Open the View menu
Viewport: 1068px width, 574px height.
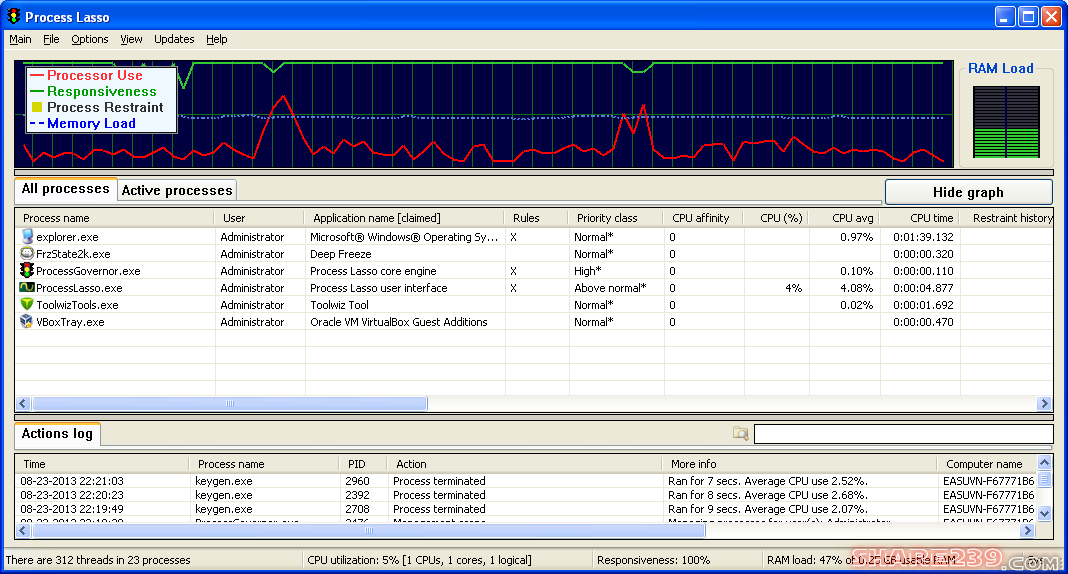(131, 39)
